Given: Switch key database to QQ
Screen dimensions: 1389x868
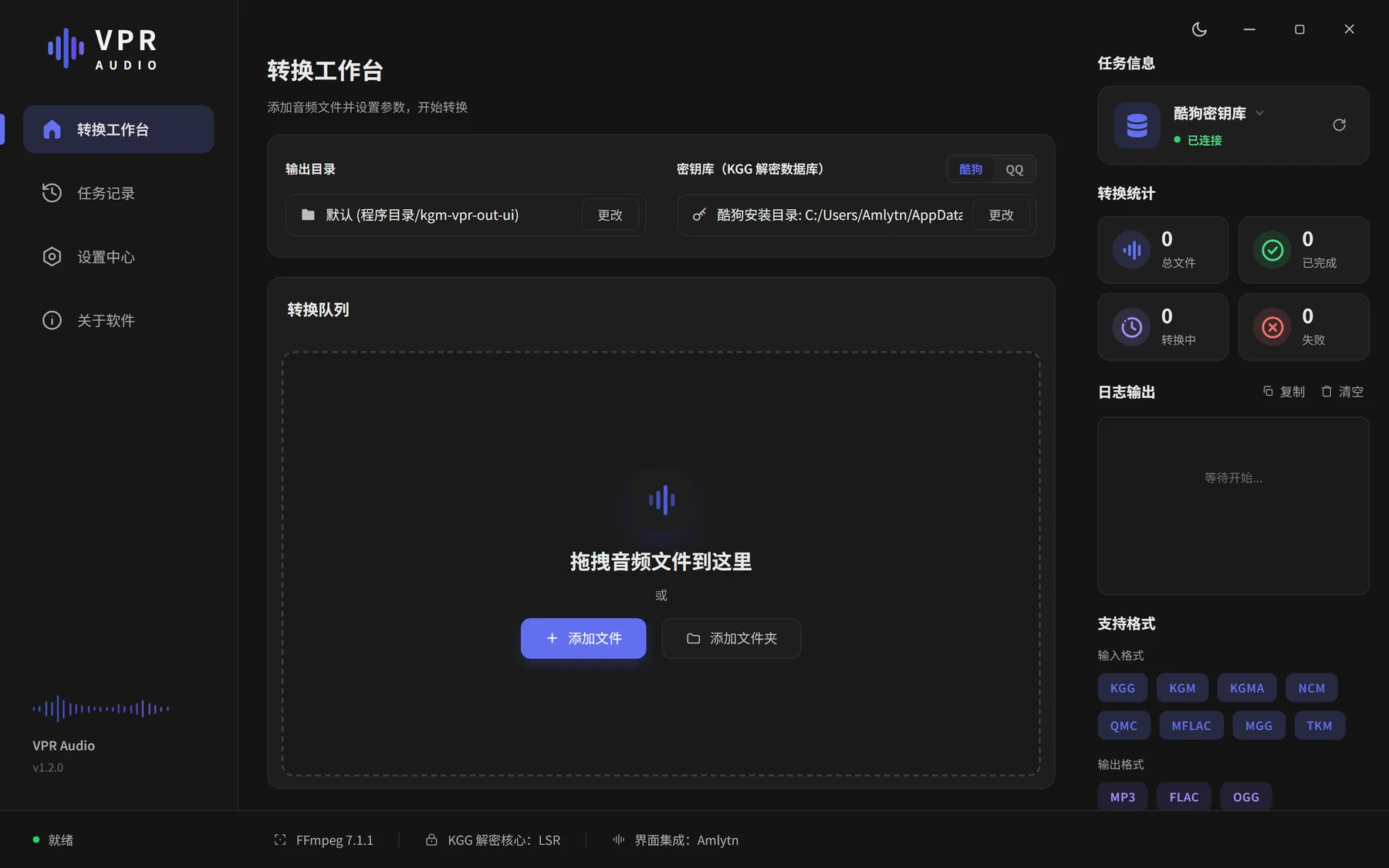Looking at the screenshot, I should [x=1014, y=169].
